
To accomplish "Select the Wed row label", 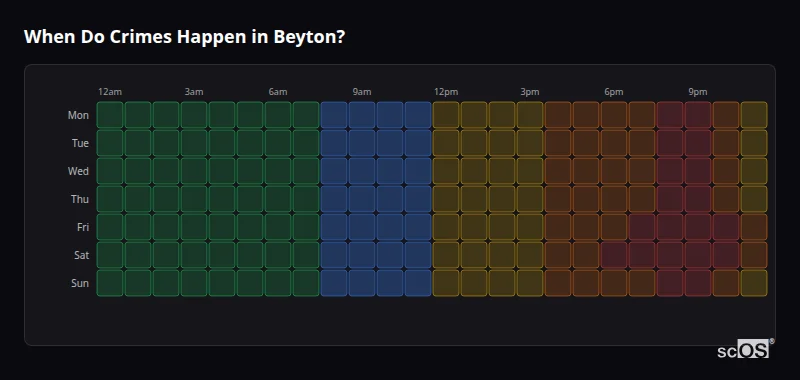I will tap(78, 171).
